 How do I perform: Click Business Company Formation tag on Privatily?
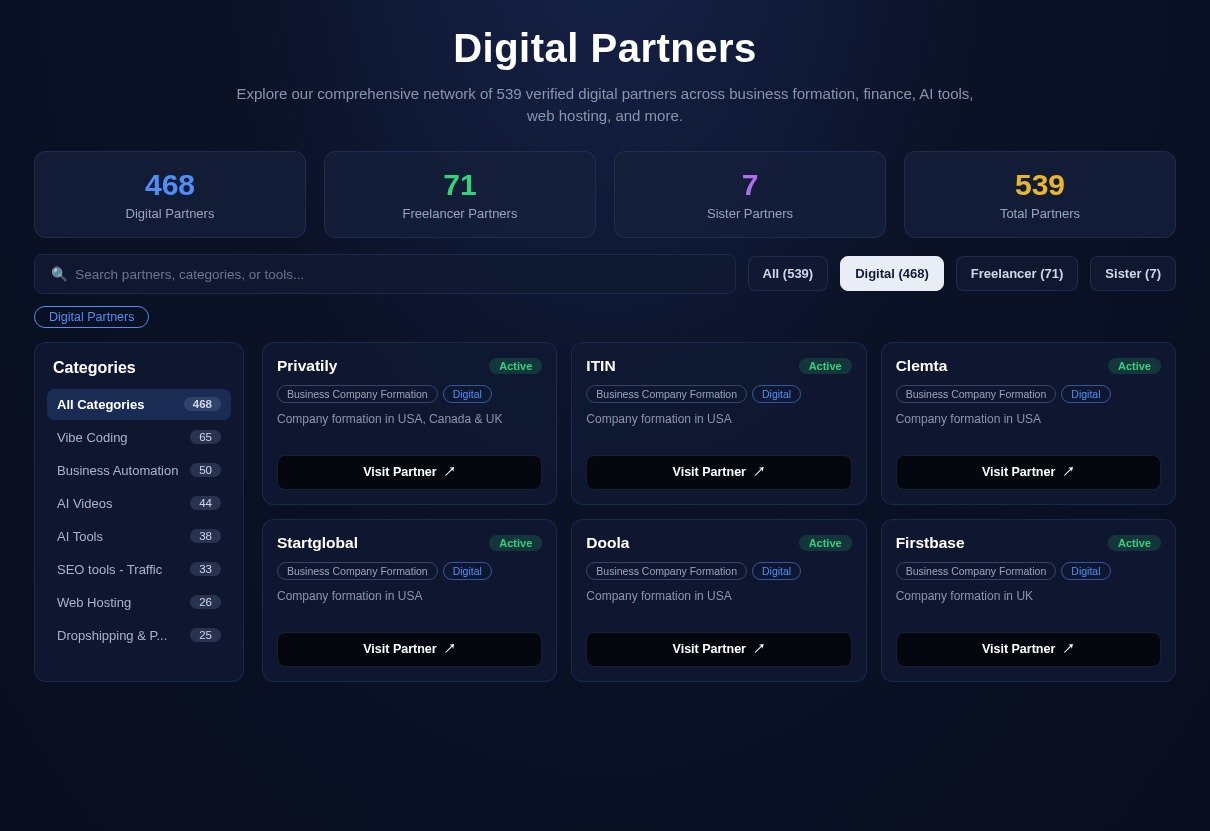coord(357,394)
